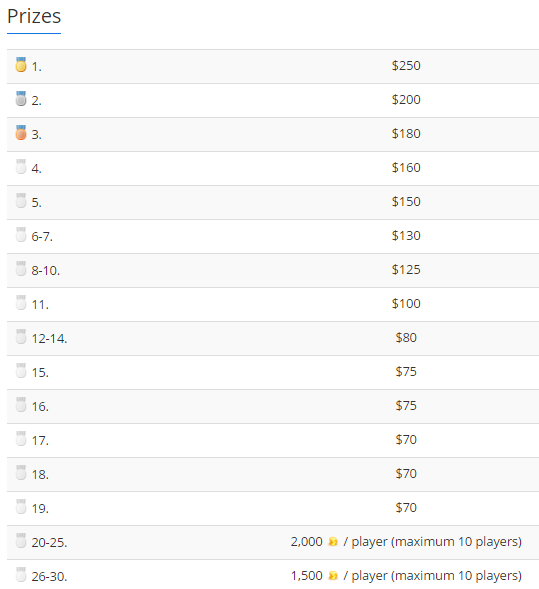Click the medal icon beside rank 26-30
Viewport: 539px width, 589px height.
click(x=21, y=575)
